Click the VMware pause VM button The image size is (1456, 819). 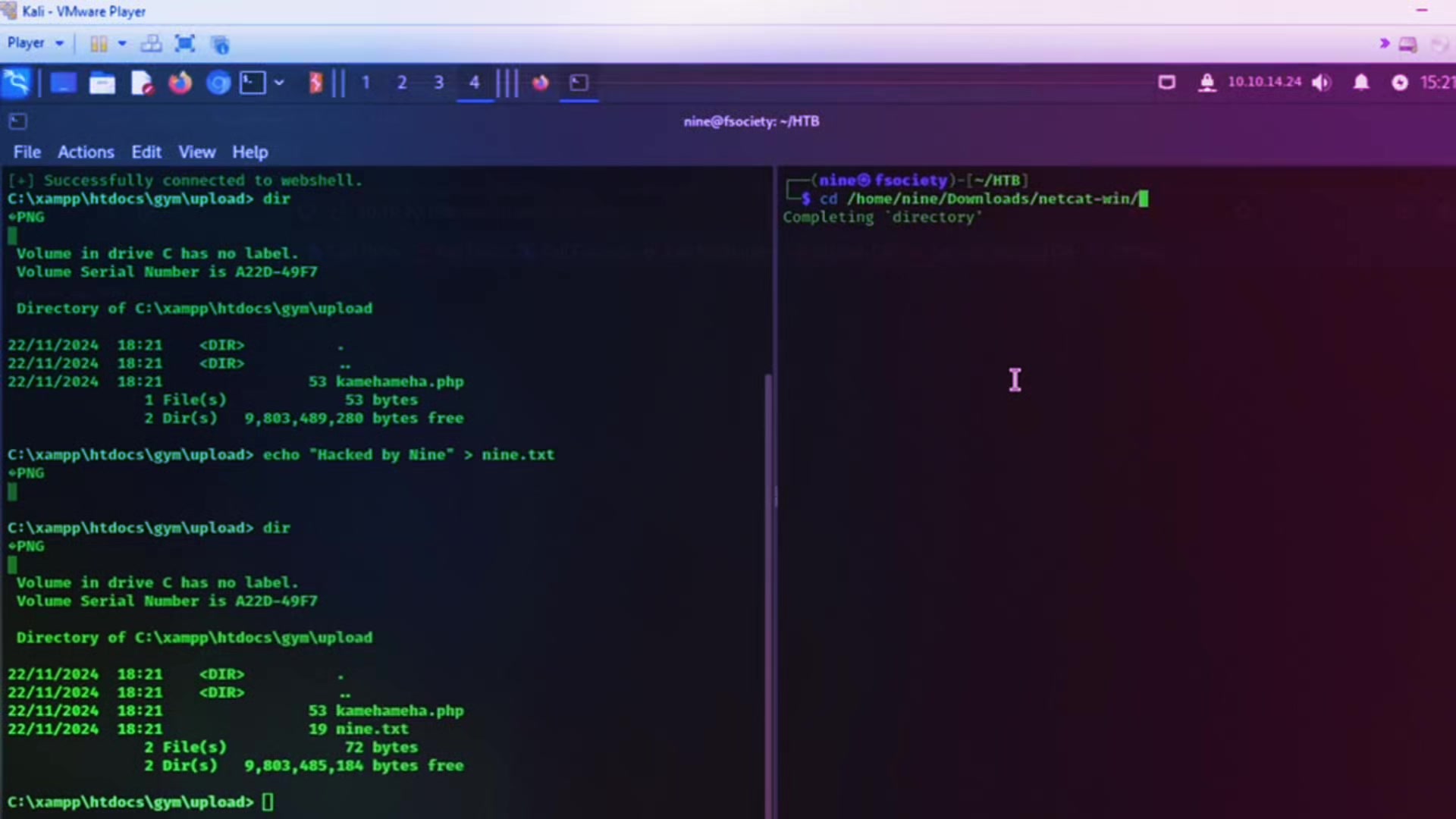pyautogui.click(x=99, y=44)
